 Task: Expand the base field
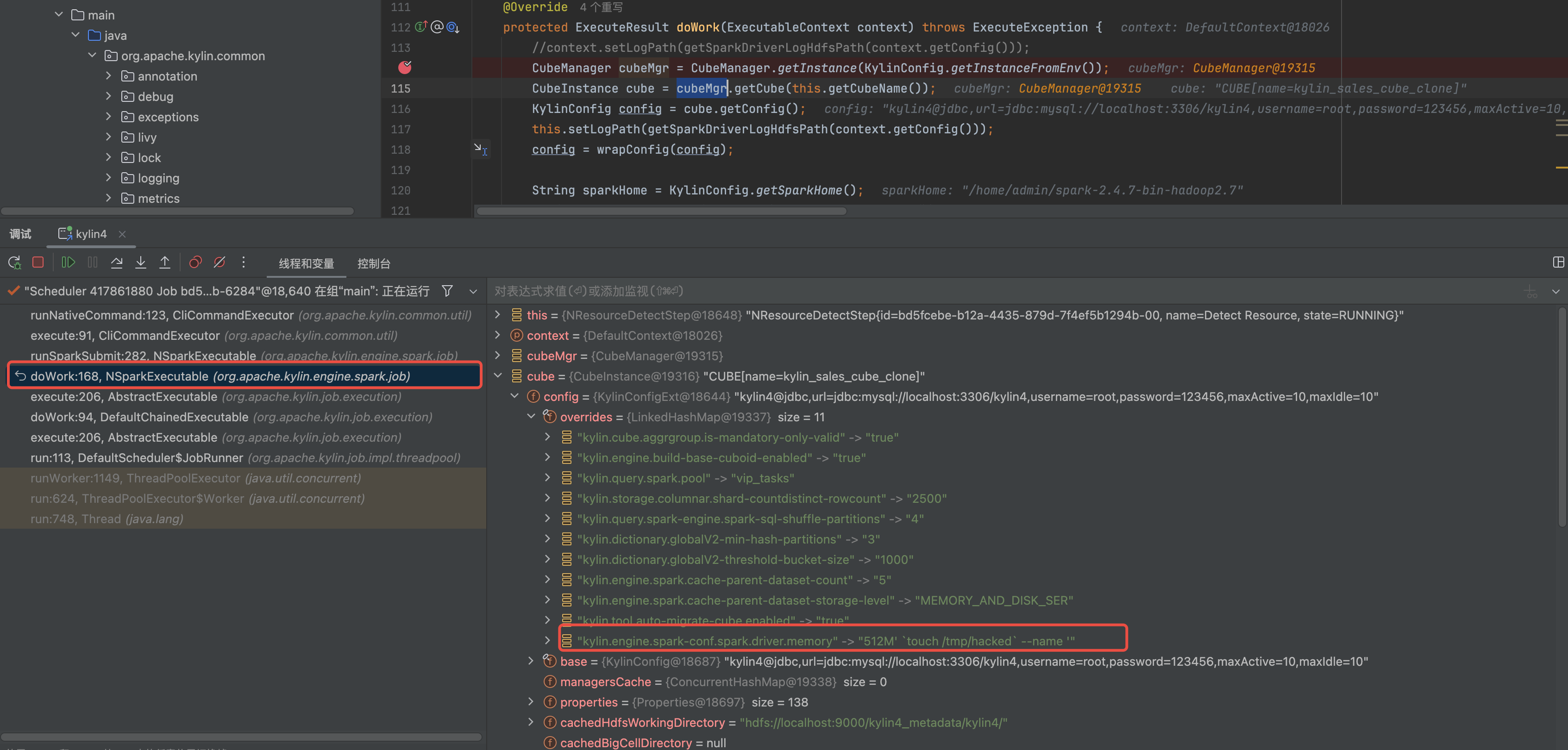click(x=531, y=661)
